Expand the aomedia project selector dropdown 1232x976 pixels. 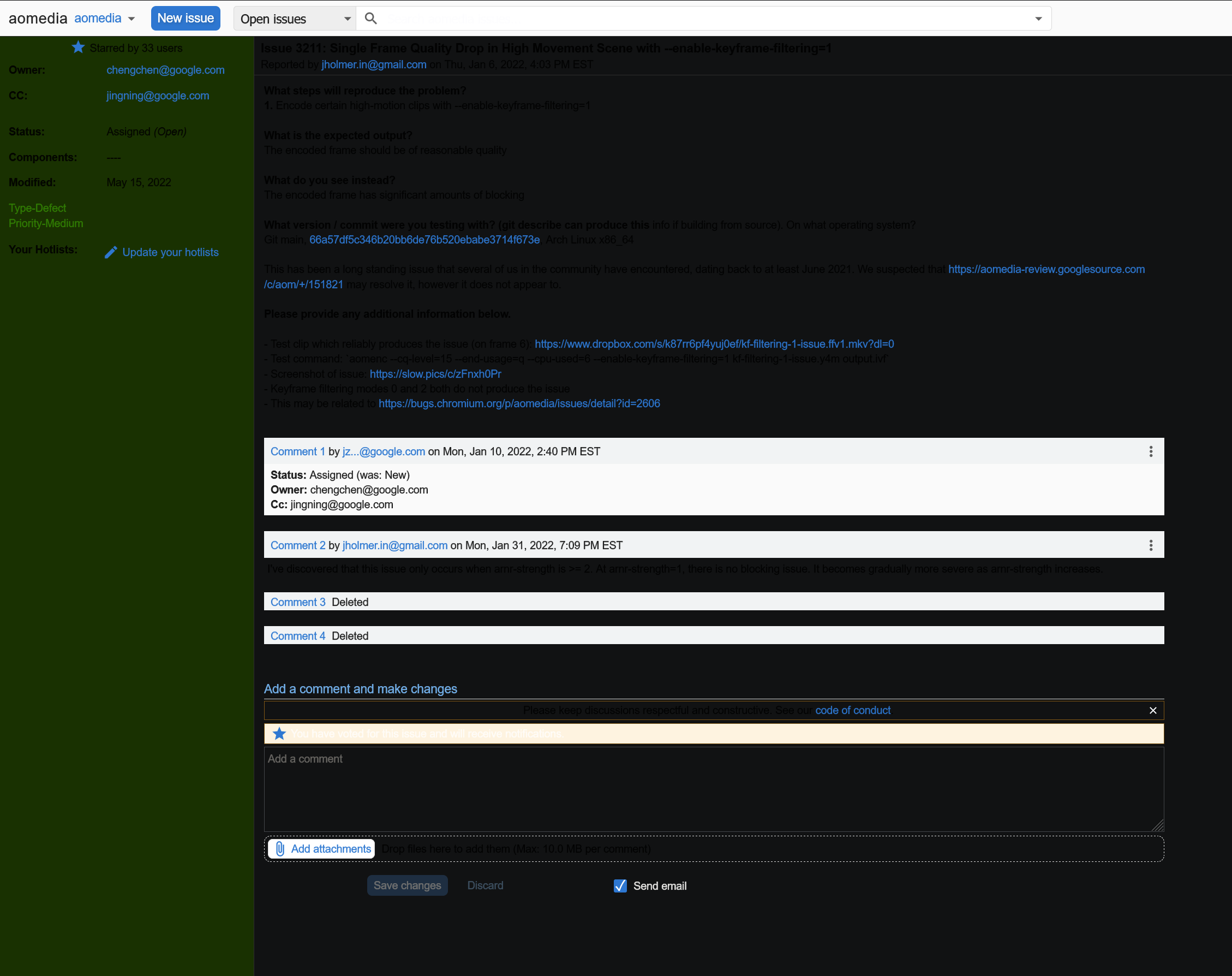(131, 17)
